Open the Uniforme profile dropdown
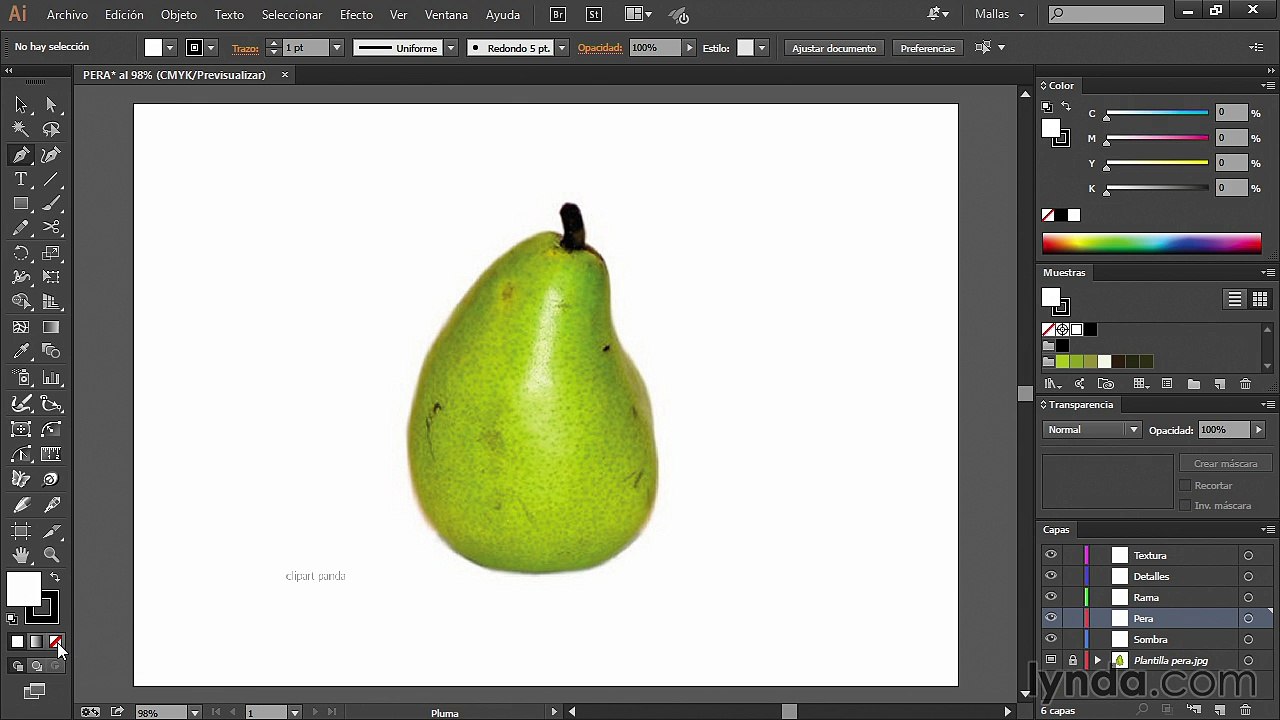1280x720 pixels. (451, 48)
